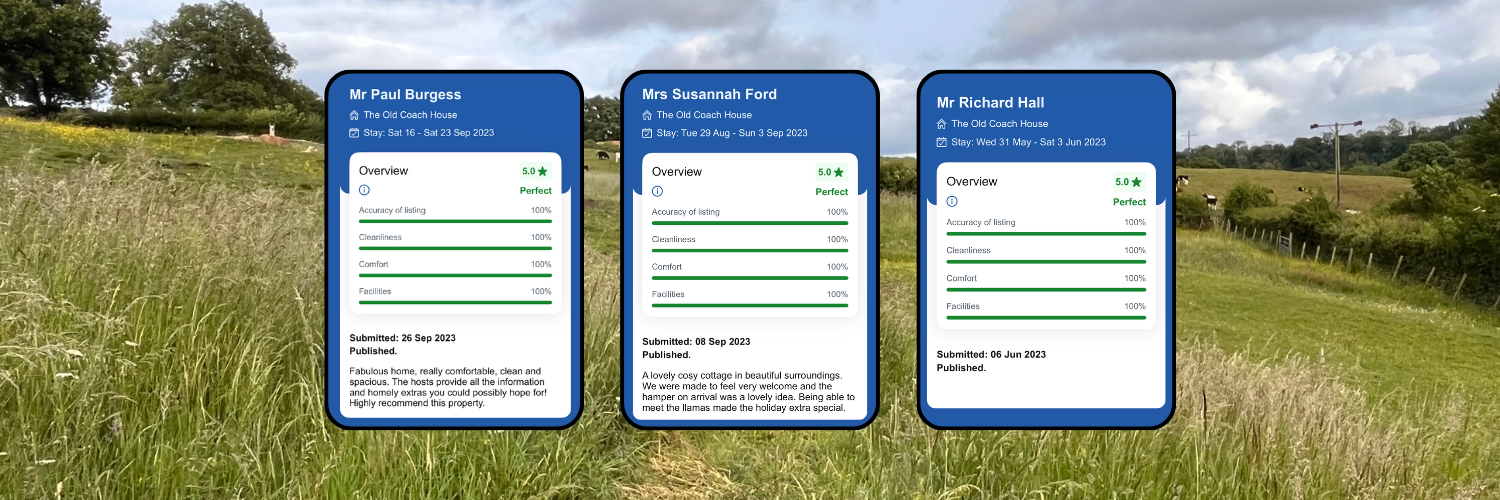Click the calendar icon beside Sat 16 - Sat 23 Sep stay
Screen dimensions: 1500x500
(354, 133)
